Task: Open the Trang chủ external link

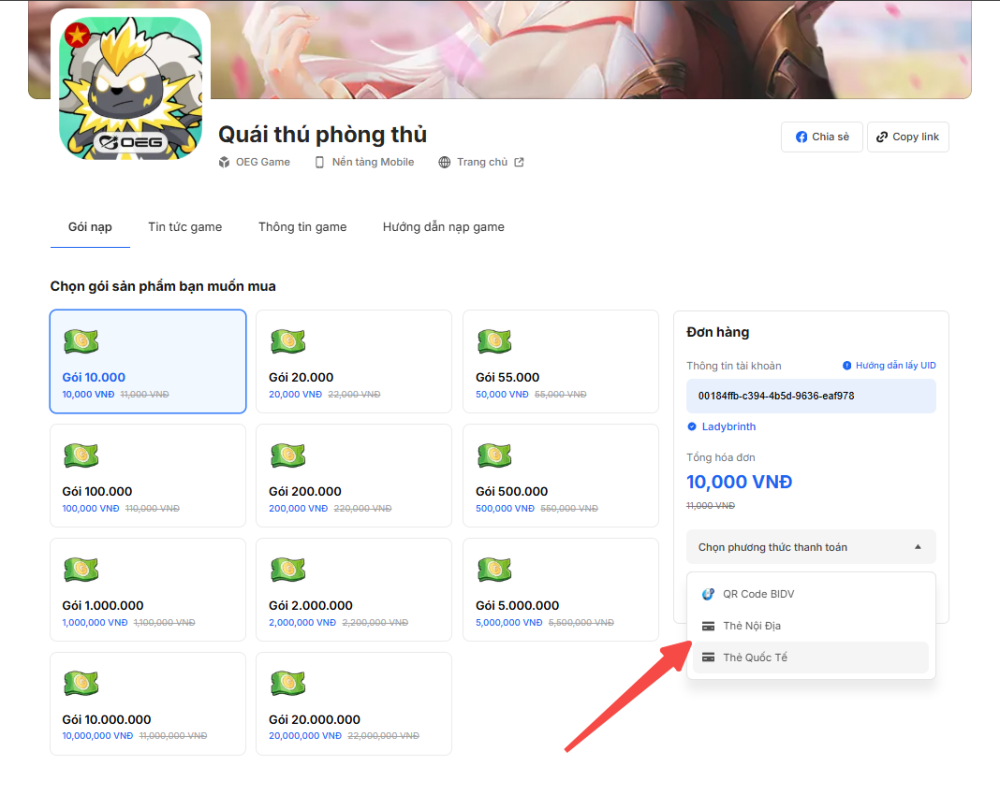Action: (x=482, y=162)
